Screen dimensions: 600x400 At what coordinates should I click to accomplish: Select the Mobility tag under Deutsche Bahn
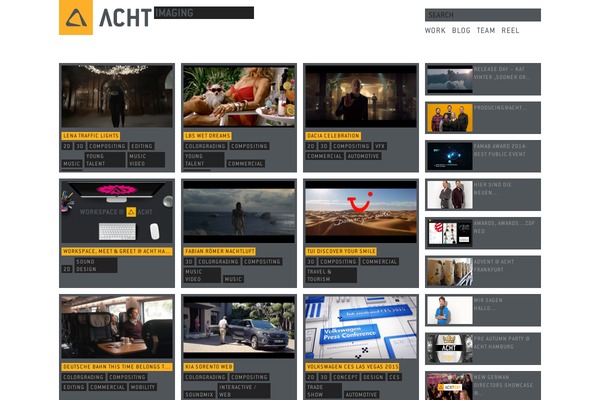pos(142,387)
